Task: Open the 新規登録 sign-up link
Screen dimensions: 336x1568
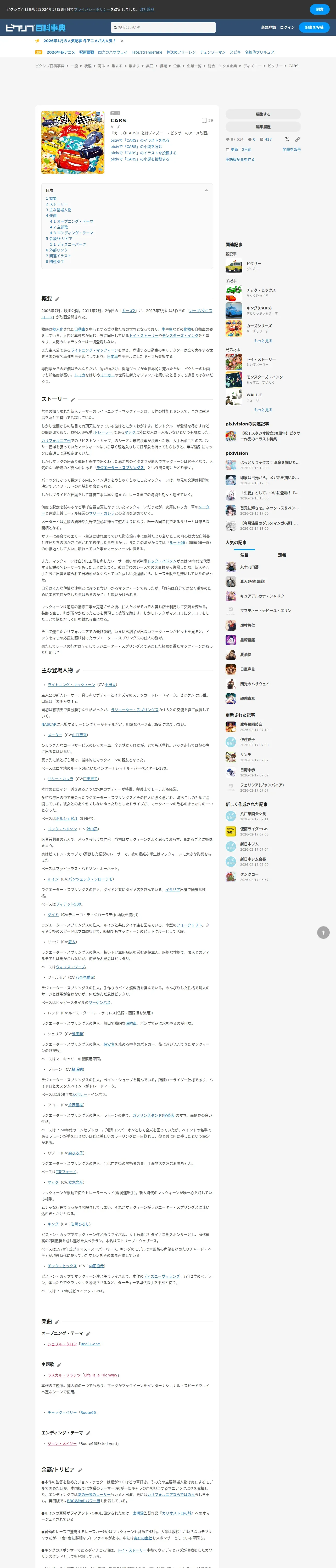Action: tap(268, 27)
